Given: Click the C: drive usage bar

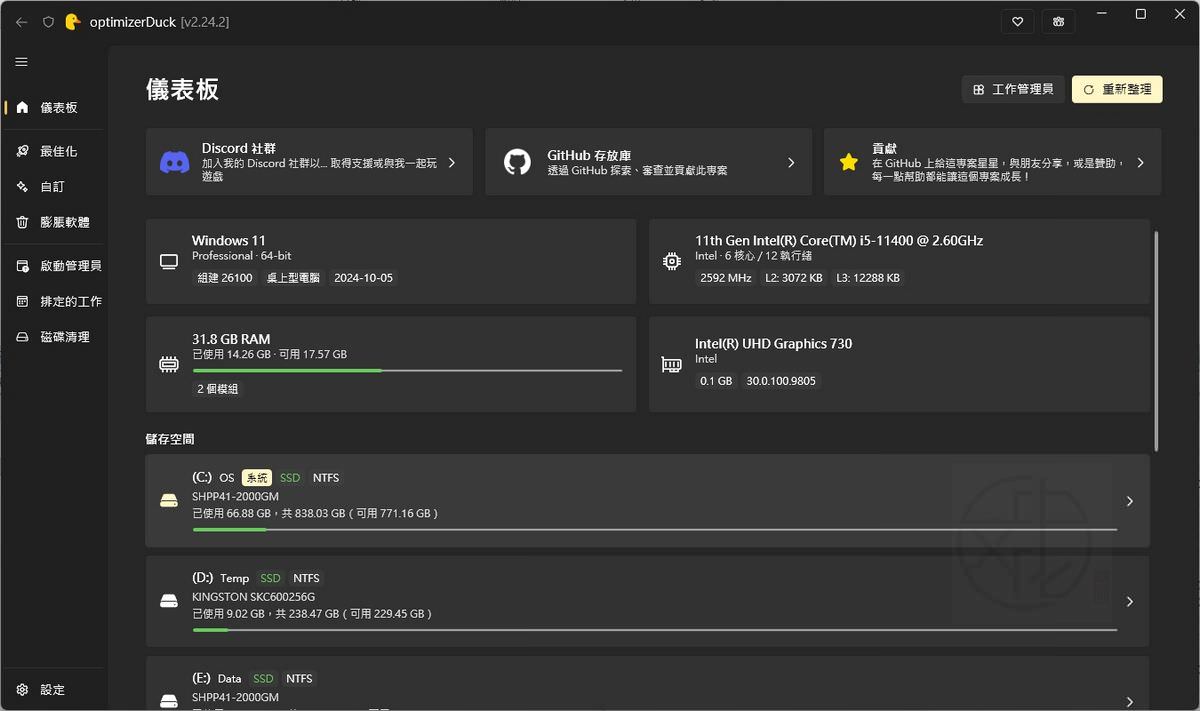Looking at the screenshot, I should click(654, 529).
